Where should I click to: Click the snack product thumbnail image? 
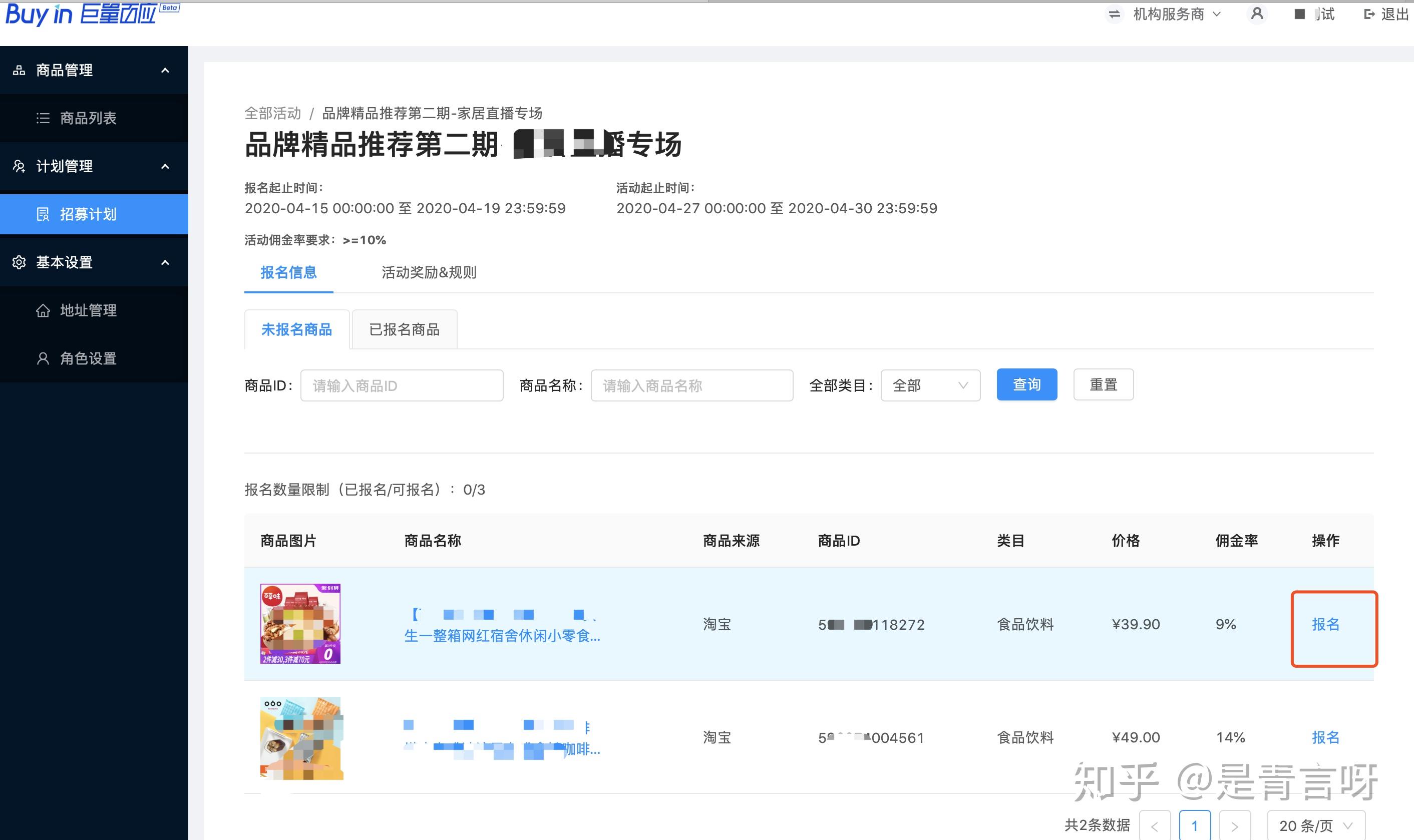300,624
